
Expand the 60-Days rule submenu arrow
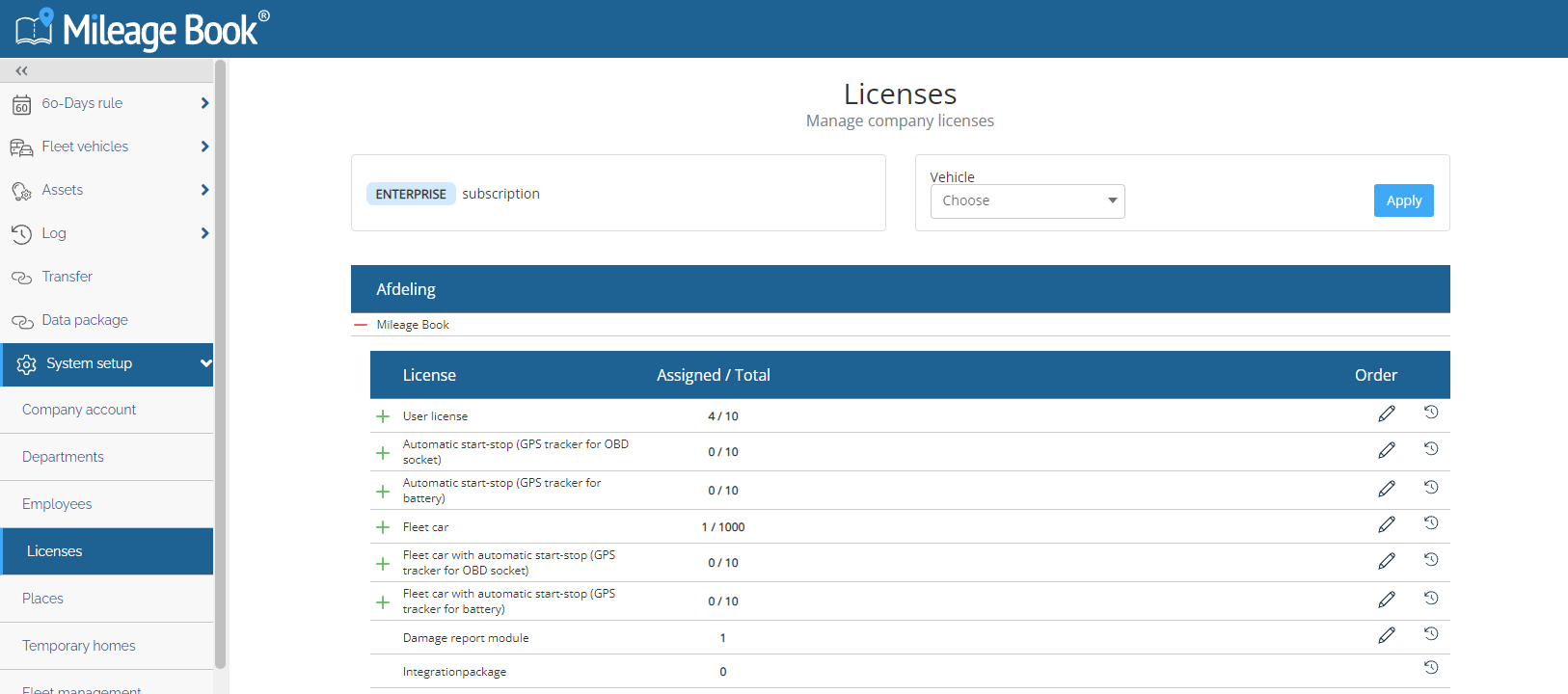coord(204,103)
